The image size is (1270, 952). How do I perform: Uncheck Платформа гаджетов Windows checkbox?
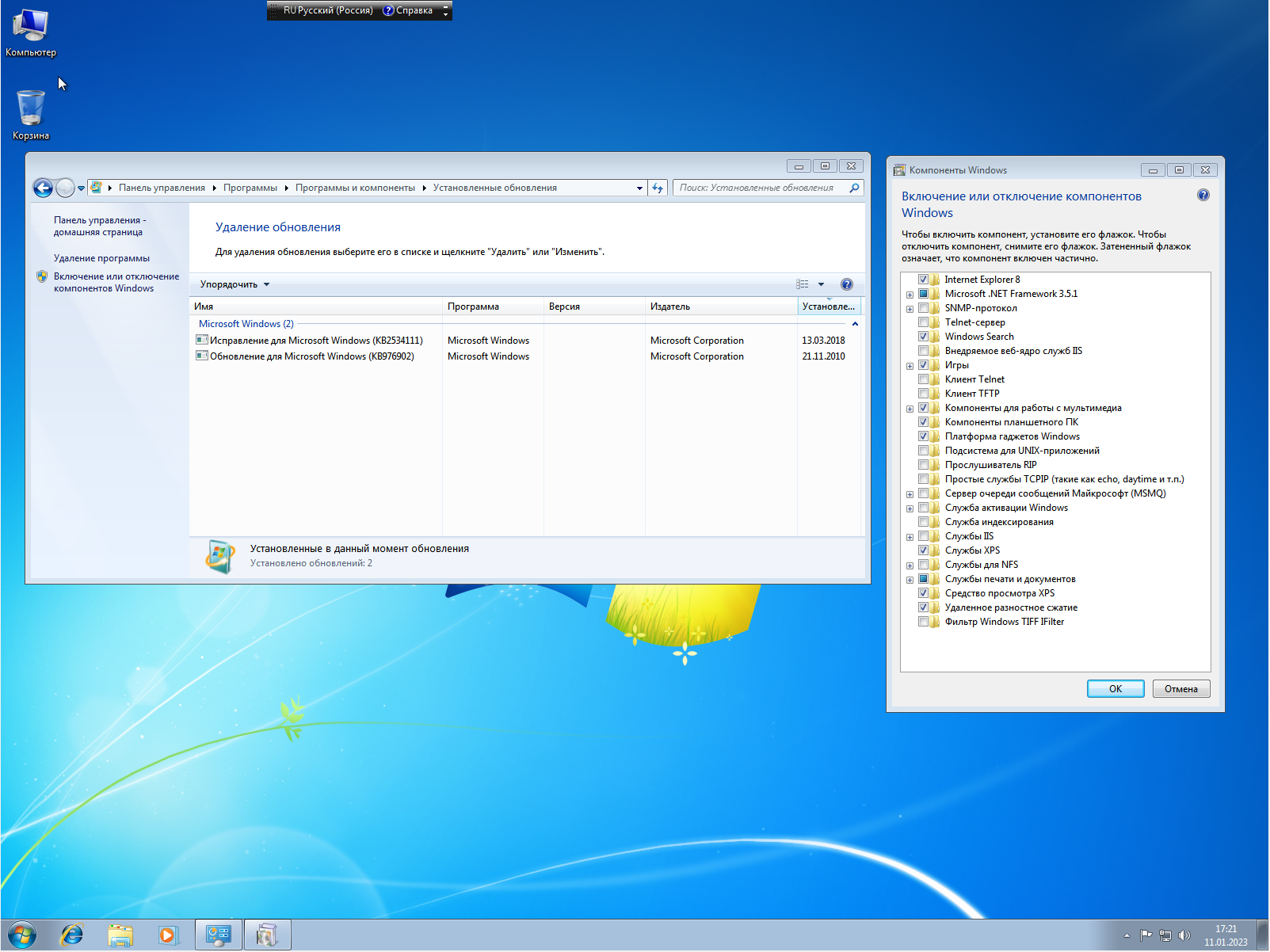[x=923, y=436]
